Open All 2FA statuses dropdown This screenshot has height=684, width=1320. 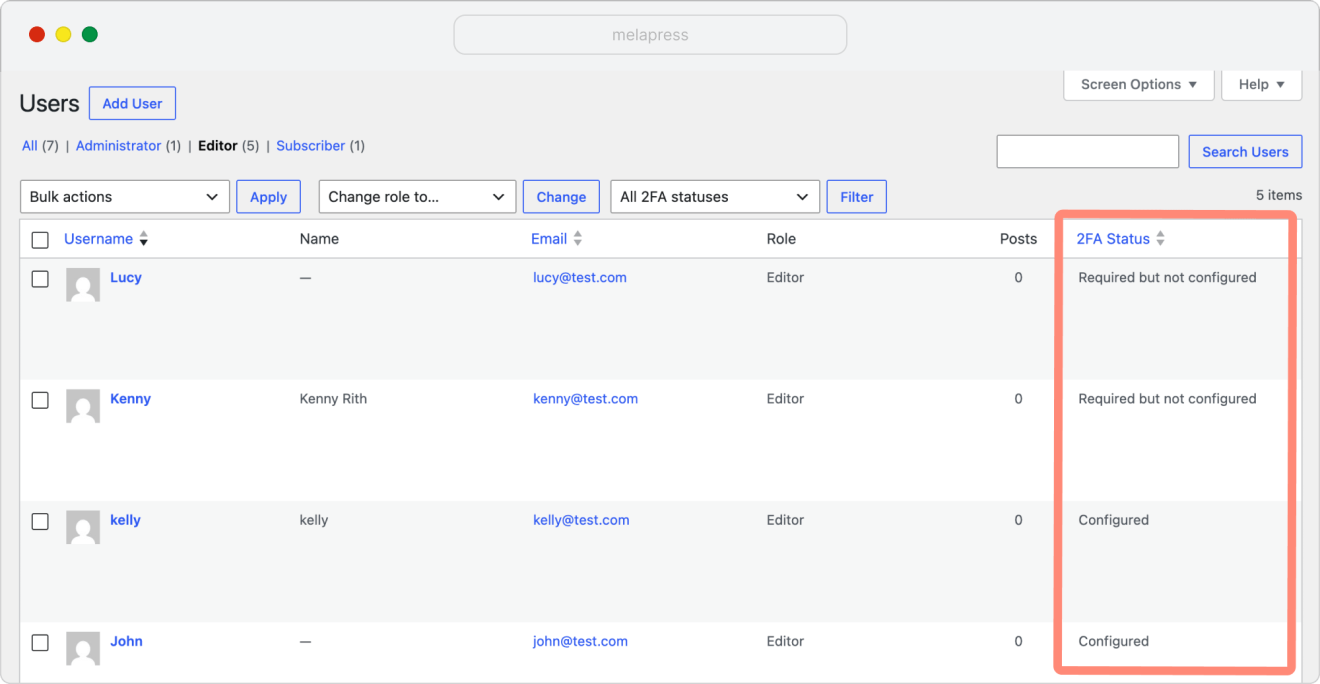tap(715, 197)
